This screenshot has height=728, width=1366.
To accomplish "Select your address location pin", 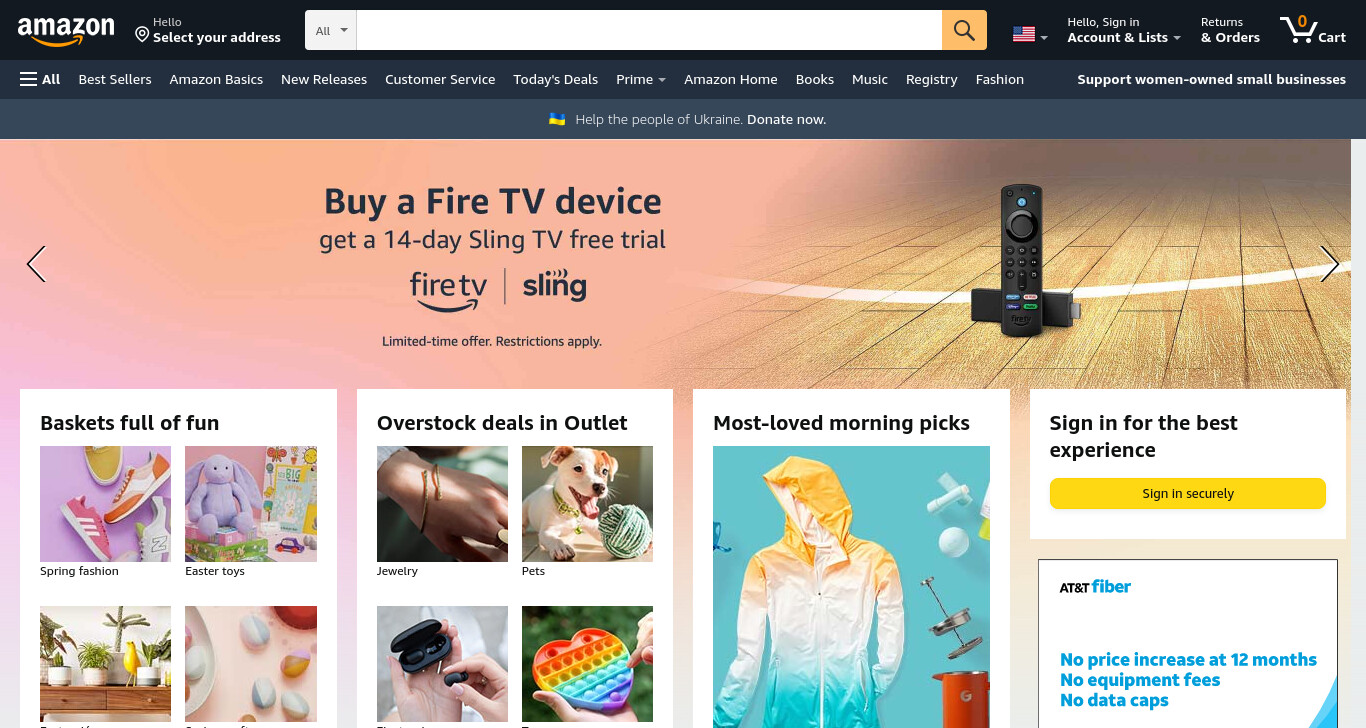I will (x=142, y=35).
